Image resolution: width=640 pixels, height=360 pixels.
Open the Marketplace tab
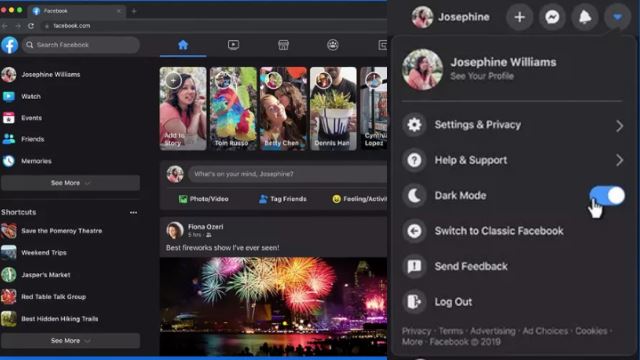[x=283, y=45]
